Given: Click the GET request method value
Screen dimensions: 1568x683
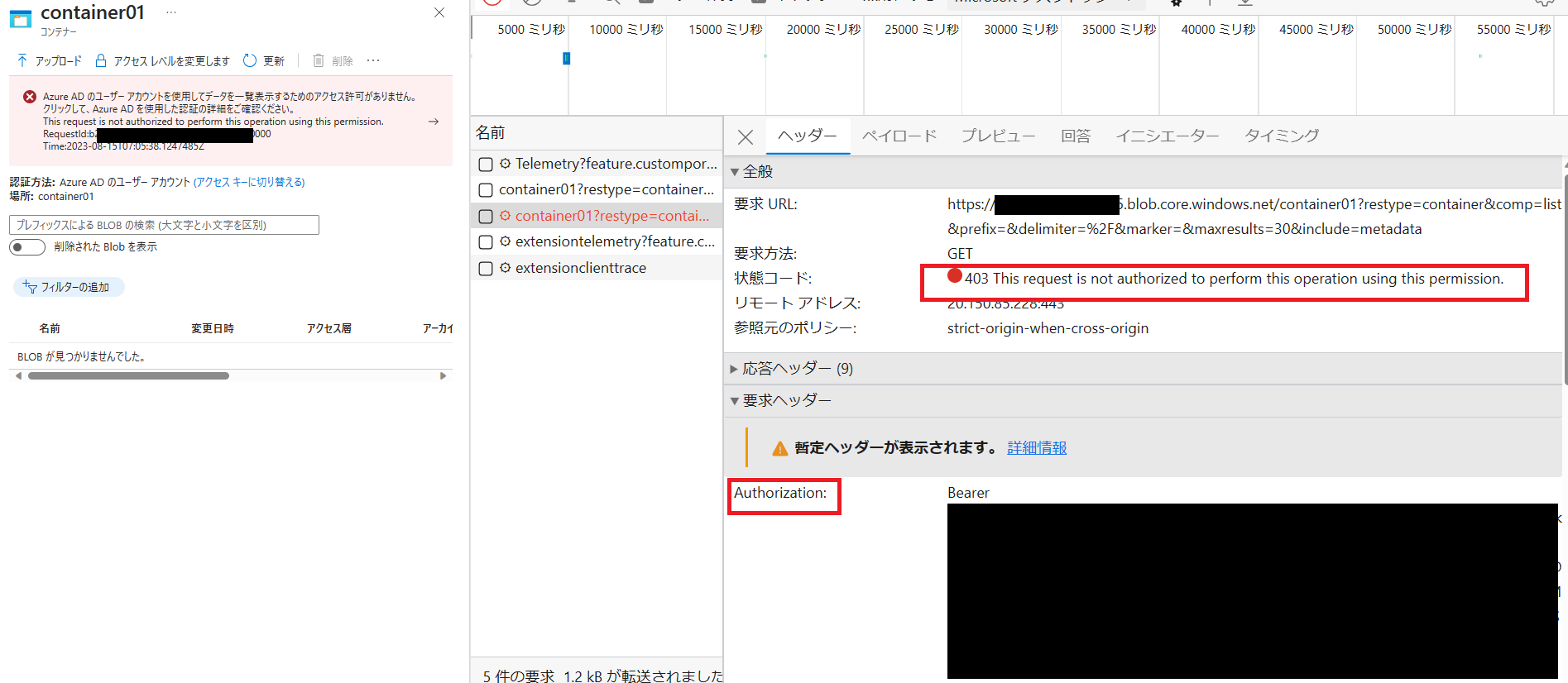Looking at the screenshot, I should click(x=960, y=254).
